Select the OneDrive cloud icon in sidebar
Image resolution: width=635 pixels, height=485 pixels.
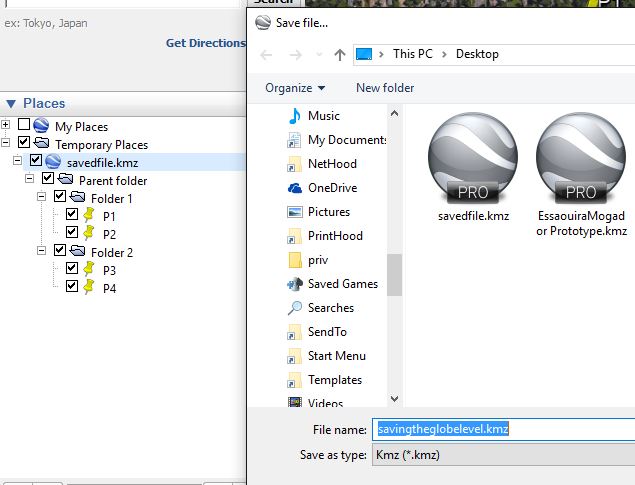(x=295, y=188)
